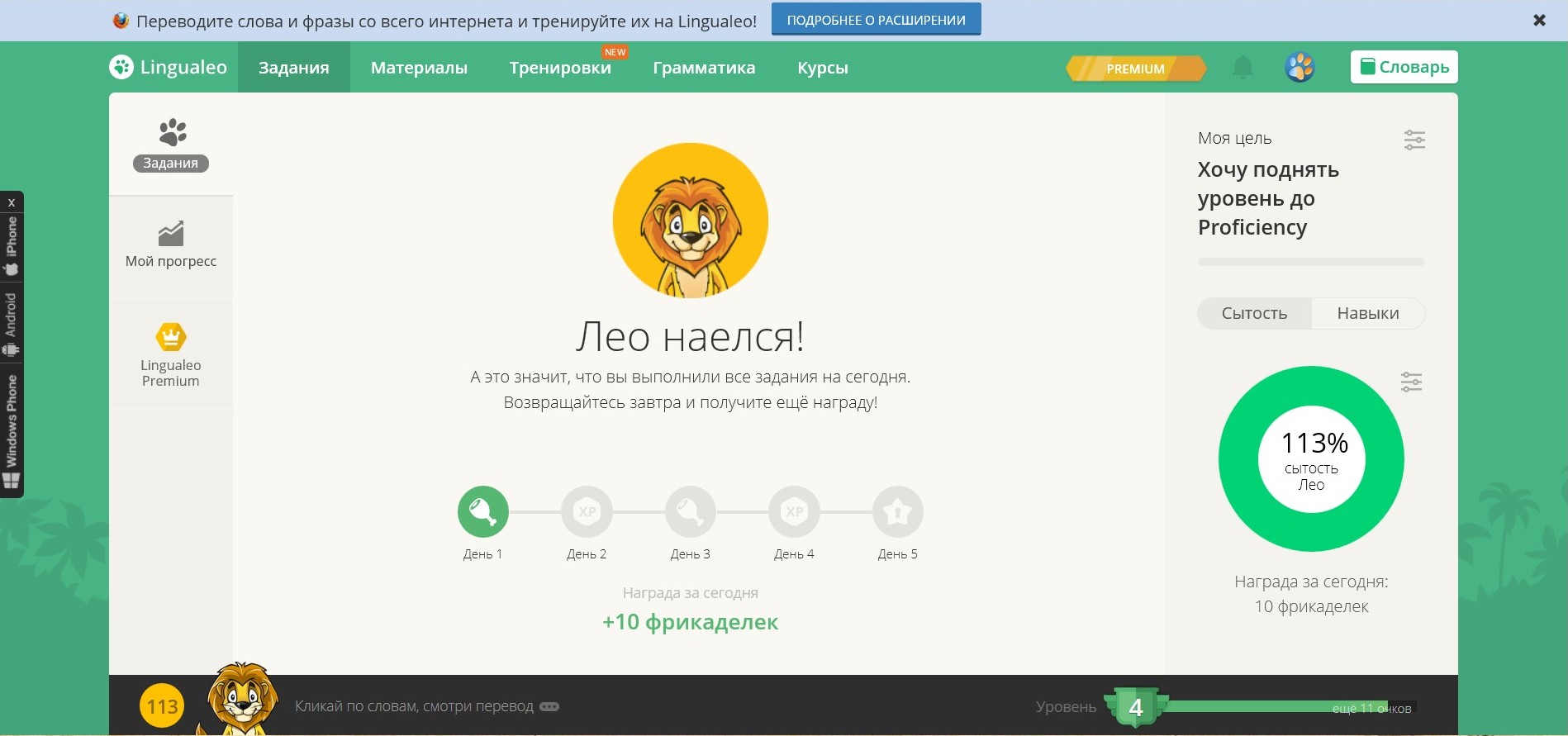Open the Курсы menu
The width and height of the screenshot is (1568, 736).
click(823, 68)
